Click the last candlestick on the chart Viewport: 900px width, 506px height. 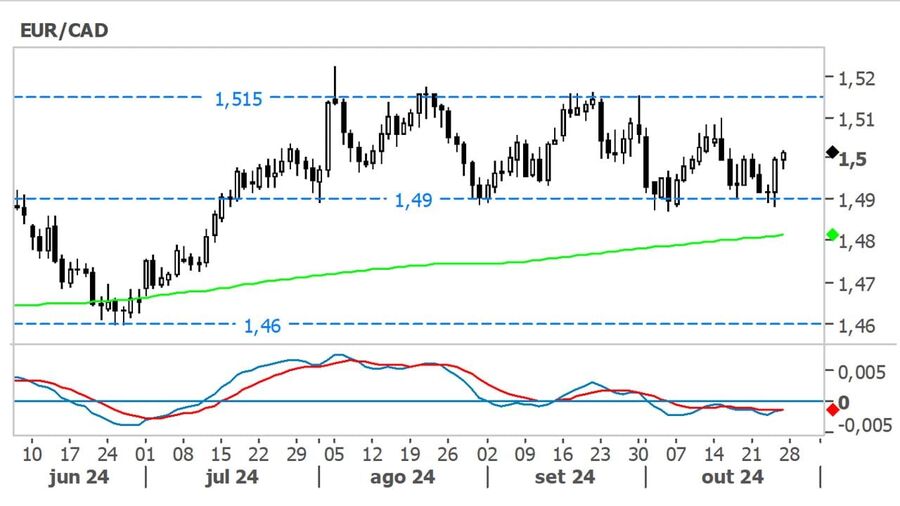click(784, 157)
